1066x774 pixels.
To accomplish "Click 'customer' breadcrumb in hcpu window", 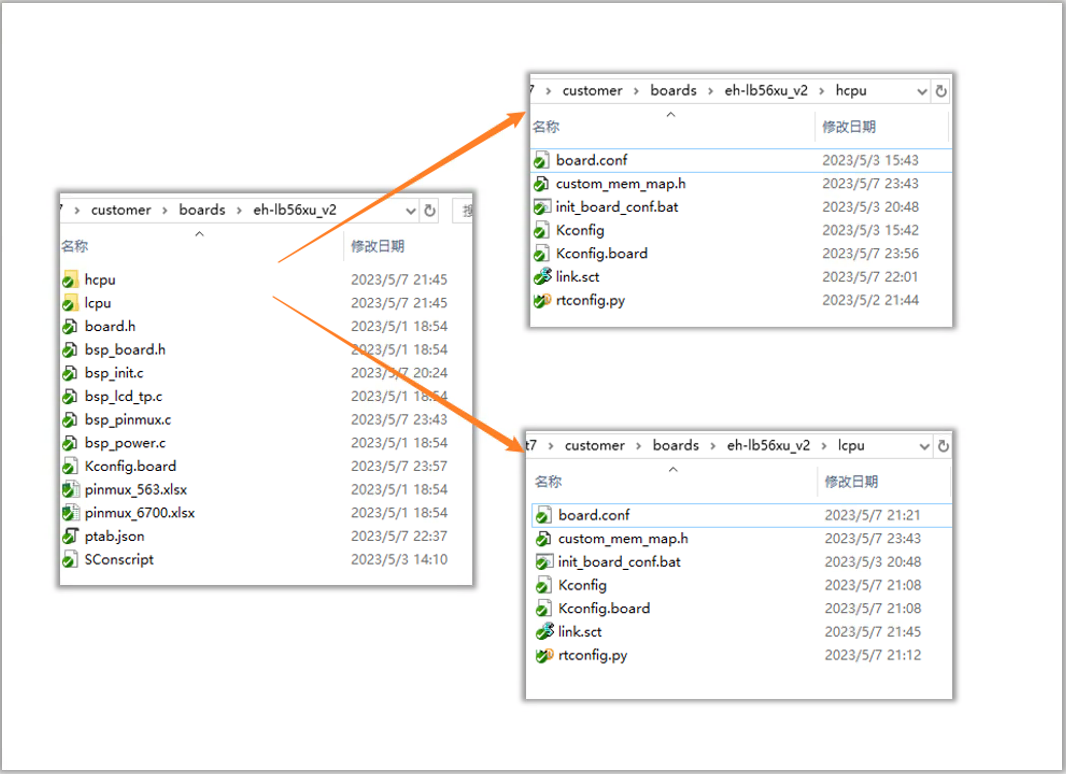I will [x=592, y=91].
